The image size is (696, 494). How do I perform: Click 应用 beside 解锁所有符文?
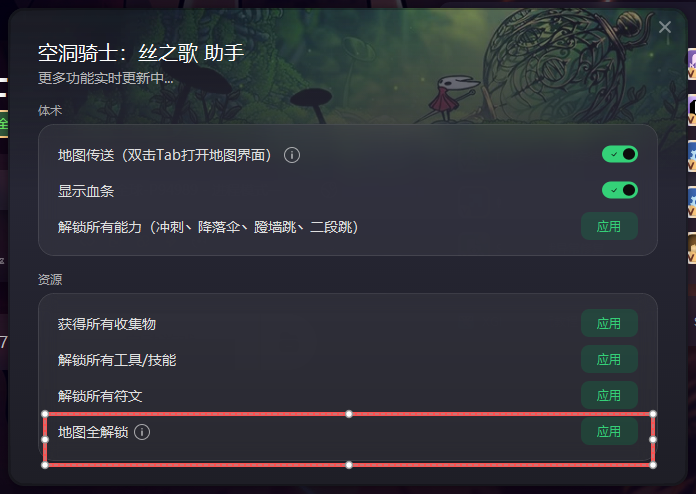tap(609, 395)
